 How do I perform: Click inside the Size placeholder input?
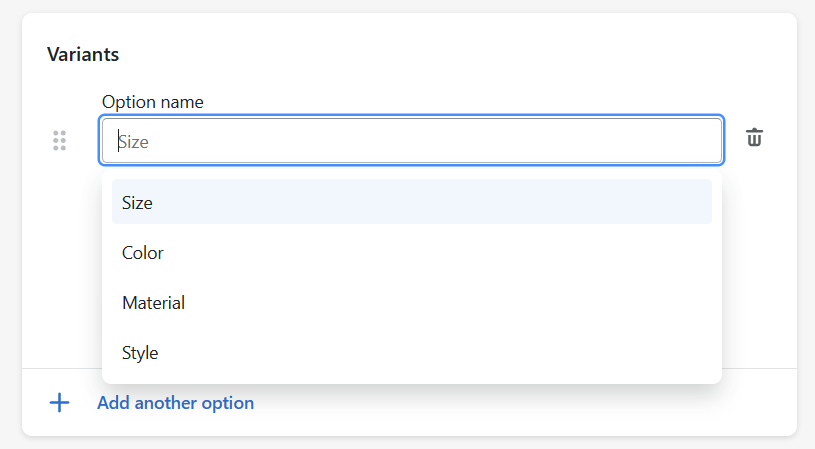412,140
